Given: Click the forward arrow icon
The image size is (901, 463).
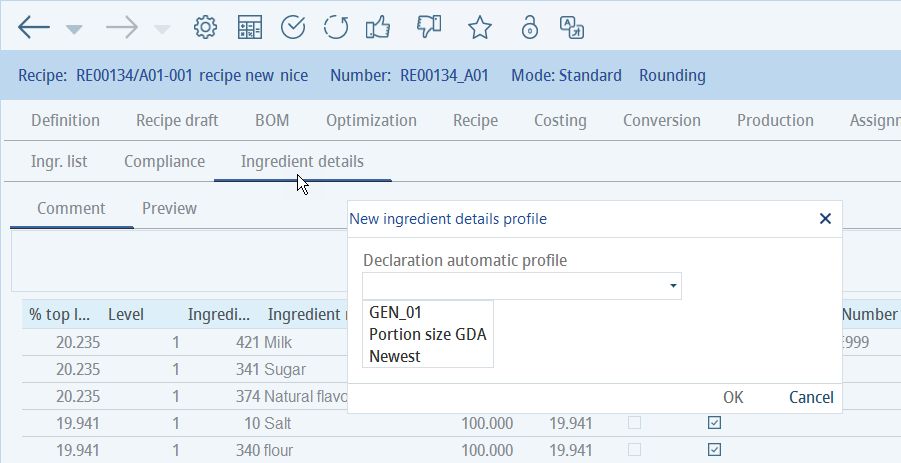Looking at the screenshot, I should click(122, 27).
